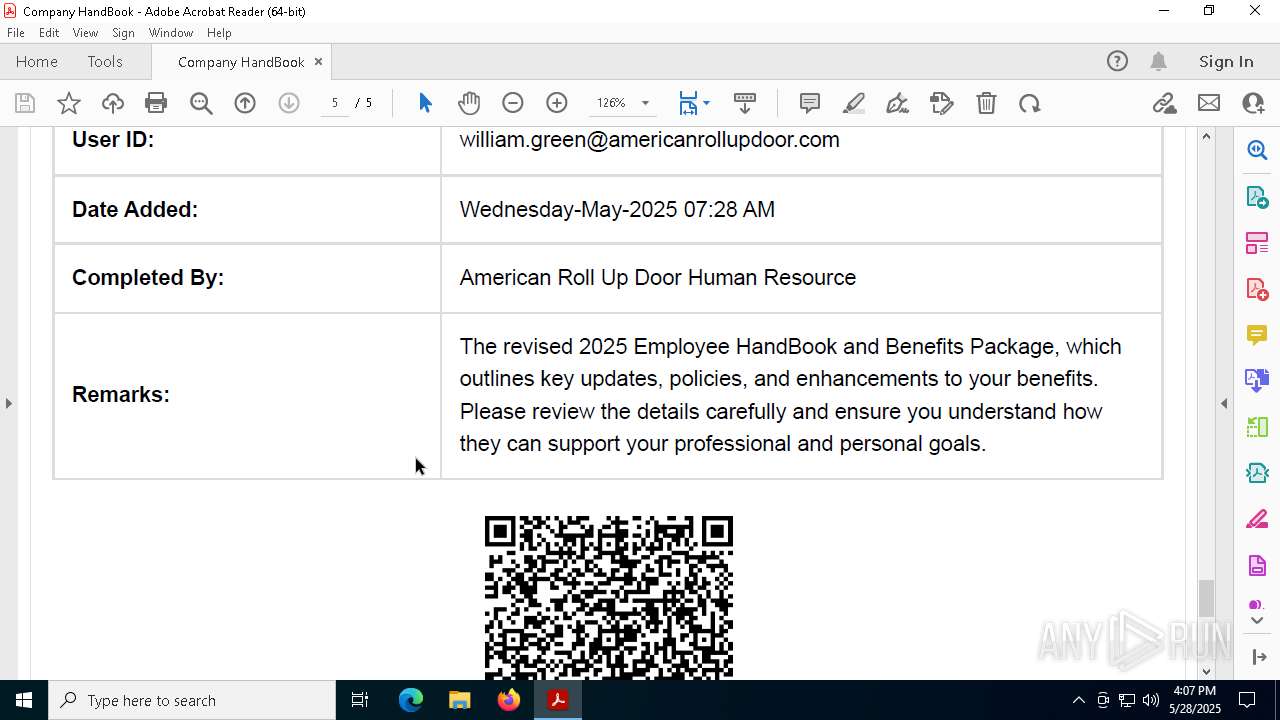Switch to the Home tab
Viewport: 1280px width, 720px height.
coord(37,62)
